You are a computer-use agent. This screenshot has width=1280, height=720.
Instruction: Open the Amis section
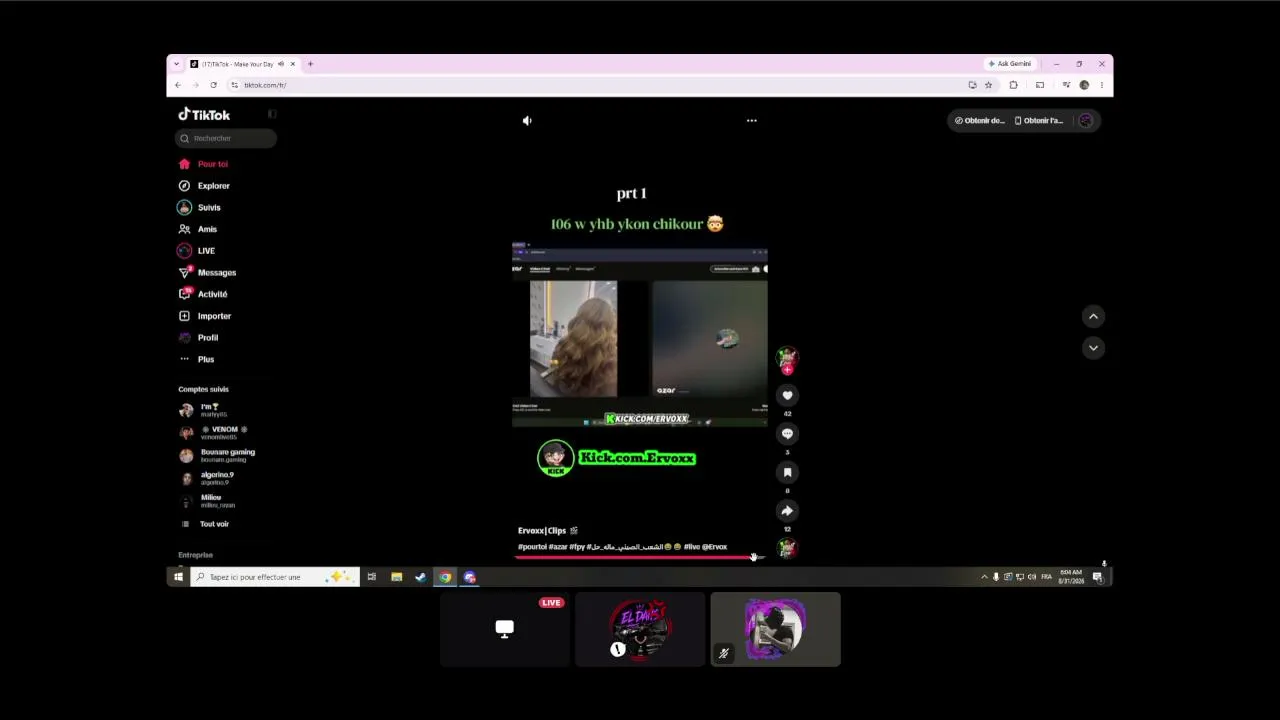[198, 229]
